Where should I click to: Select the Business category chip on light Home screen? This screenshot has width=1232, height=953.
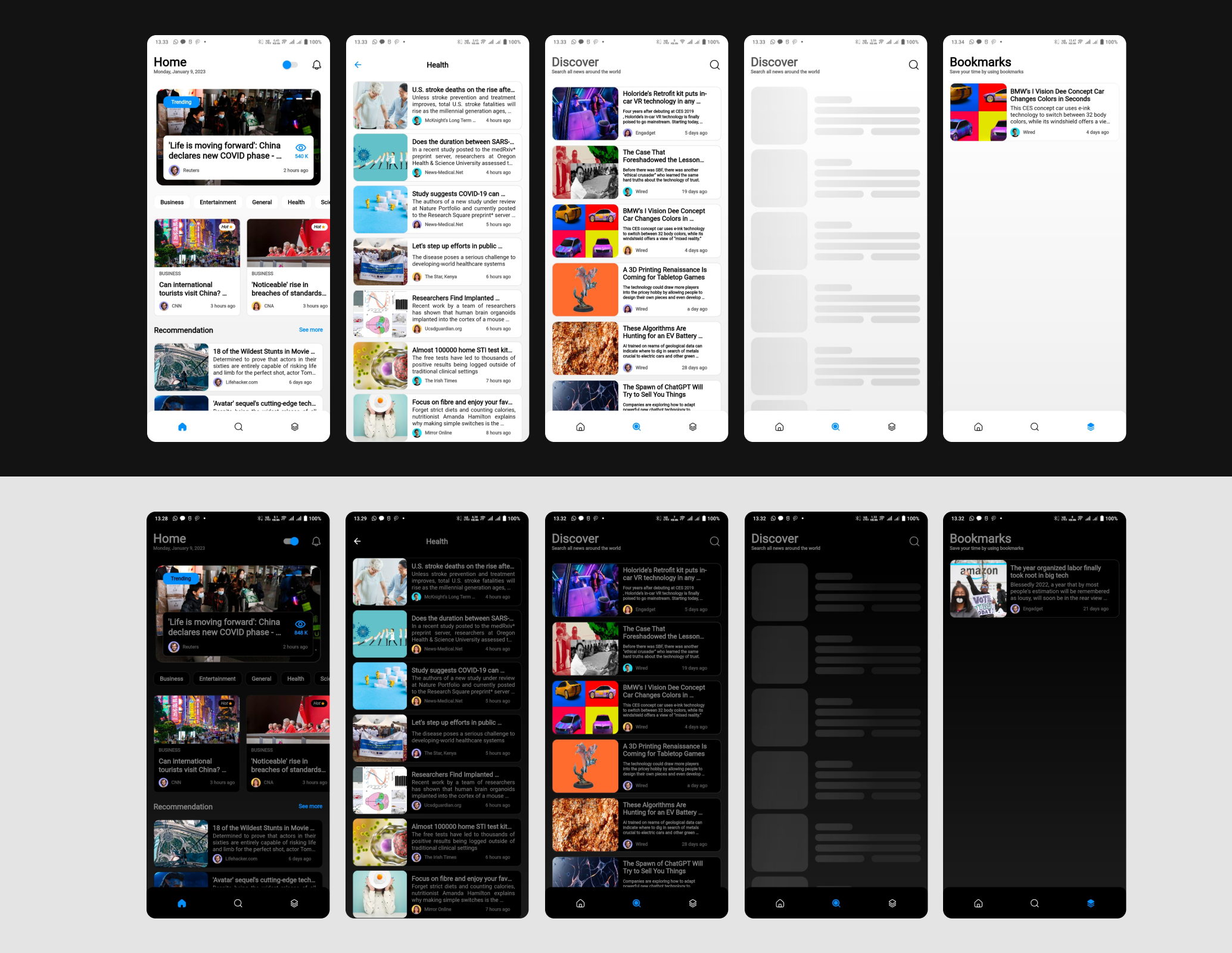[172, 203]
